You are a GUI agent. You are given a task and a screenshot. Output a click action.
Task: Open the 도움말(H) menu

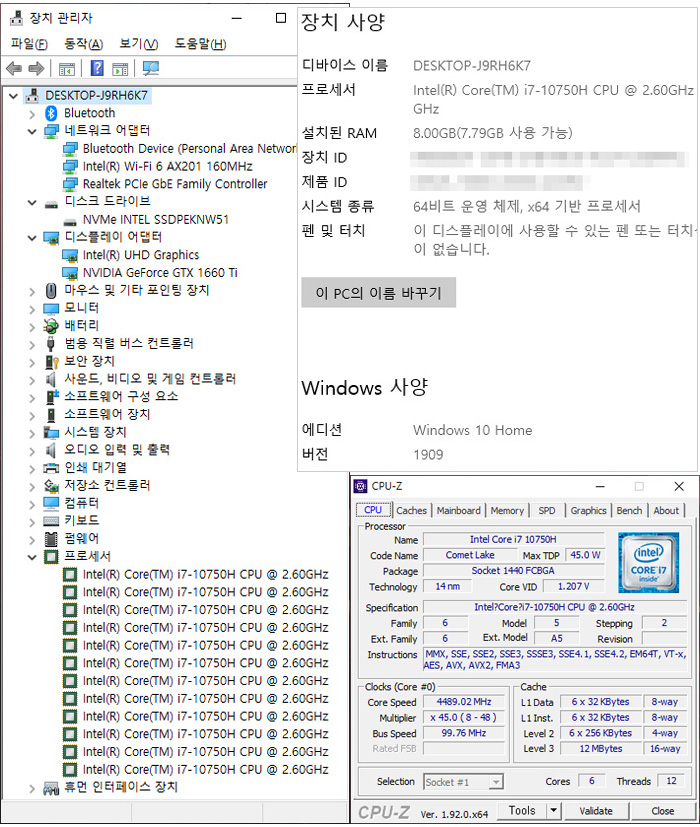click(x=200, y=44)
